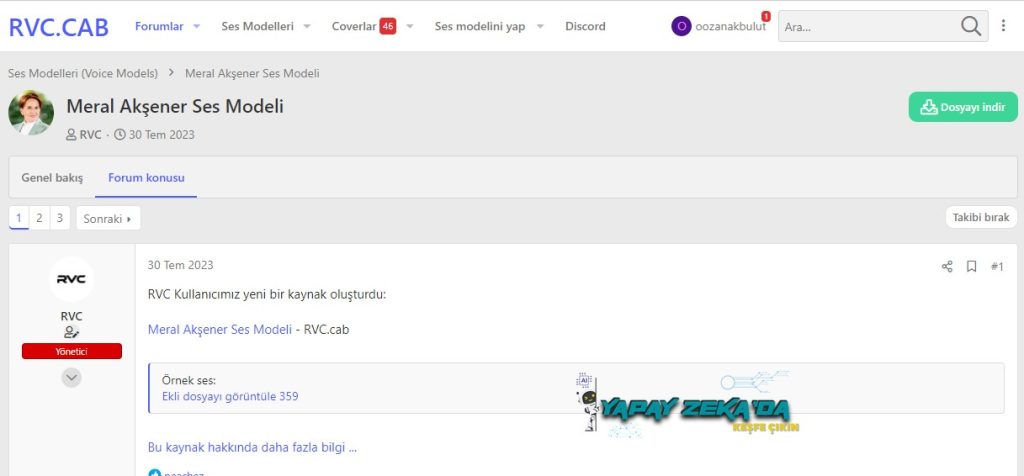
Task: Go to the Discord link
Action: pyautogui.click(x=585, y=26)
